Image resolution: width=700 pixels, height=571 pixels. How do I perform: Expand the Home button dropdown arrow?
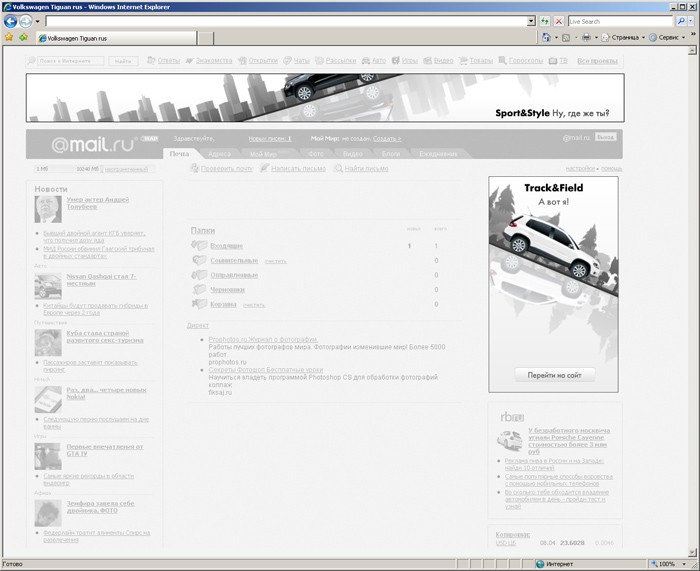(x=556, y=38)
